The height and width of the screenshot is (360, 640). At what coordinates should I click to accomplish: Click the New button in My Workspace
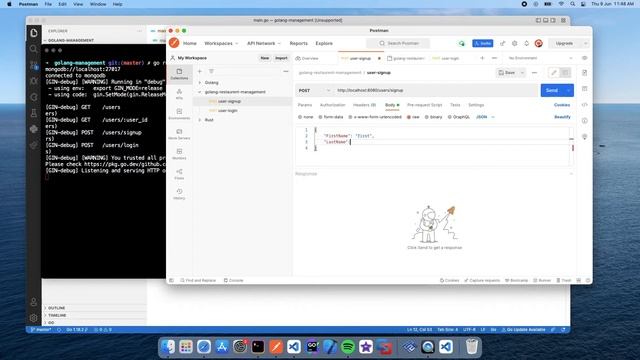coord(265,58)
